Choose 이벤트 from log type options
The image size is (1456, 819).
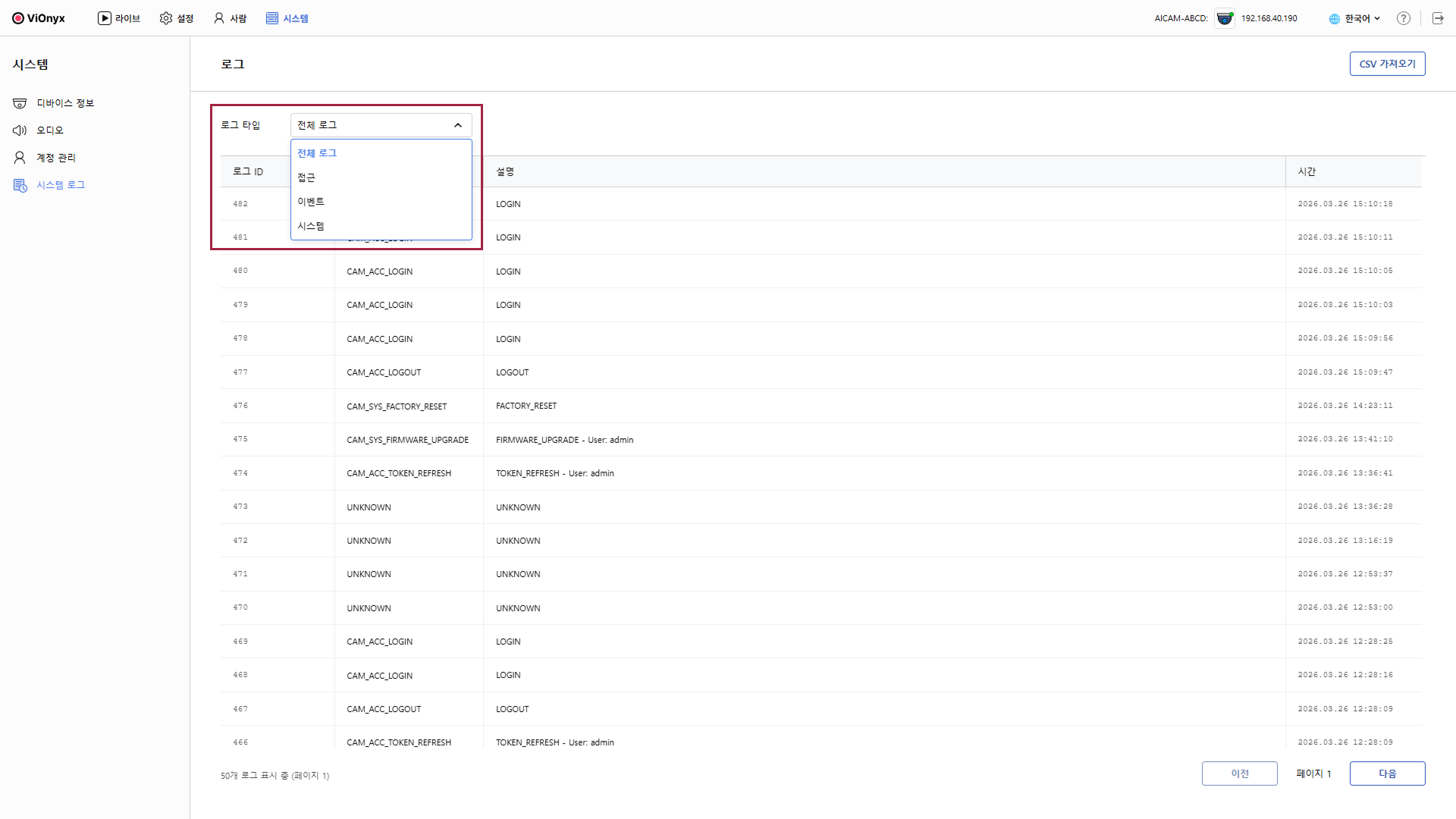pos(311,202)
